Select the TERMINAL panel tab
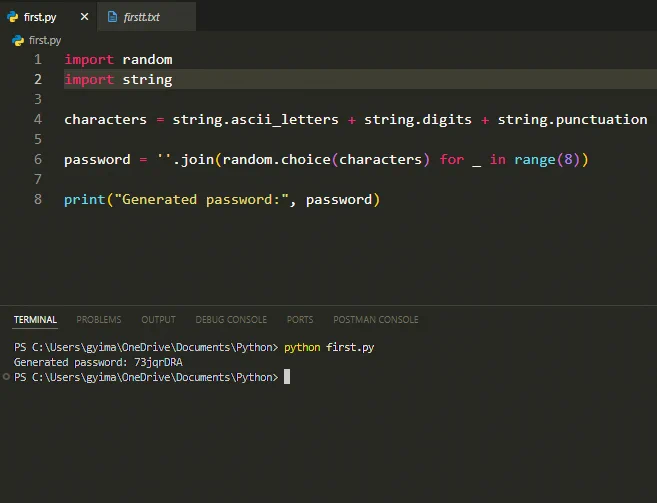 click(35, 319)
